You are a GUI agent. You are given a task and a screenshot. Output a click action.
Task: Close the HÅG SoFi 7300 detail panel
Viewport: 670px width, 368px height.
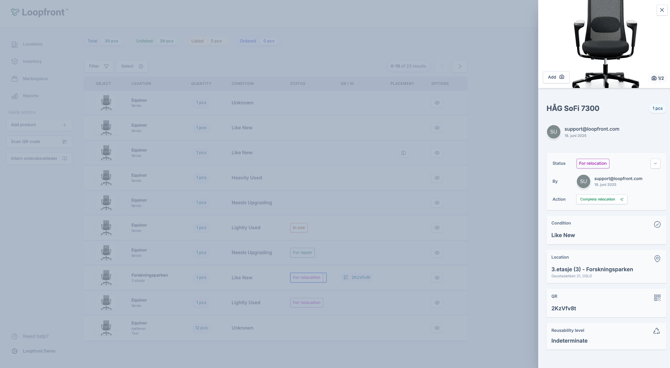(662, 10)
